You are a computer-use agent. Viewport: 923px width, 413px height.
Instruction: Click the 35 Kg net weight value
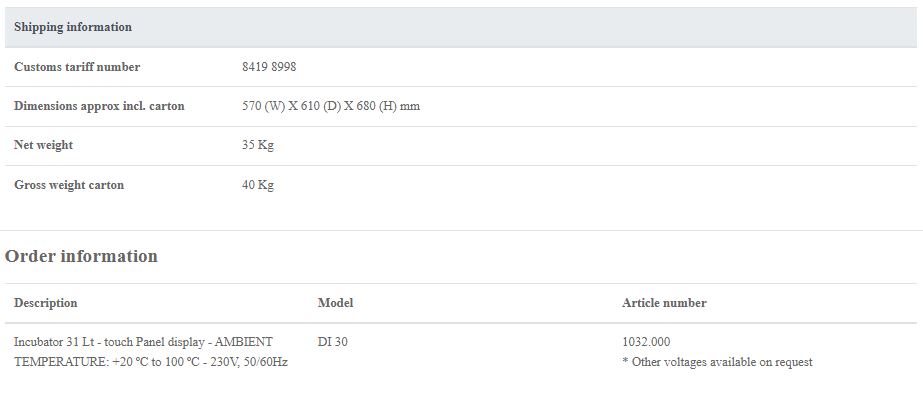[x=258, y=145]
